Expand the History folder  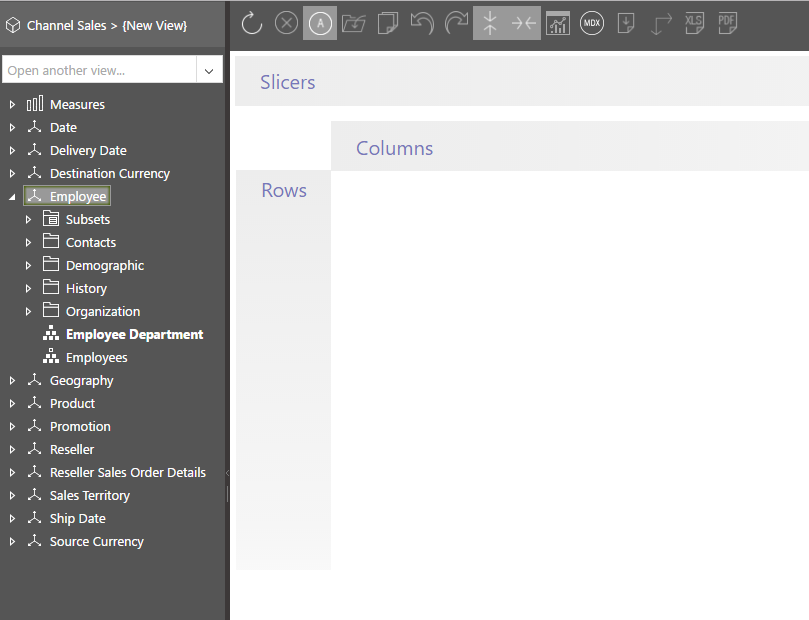[28, 289]
